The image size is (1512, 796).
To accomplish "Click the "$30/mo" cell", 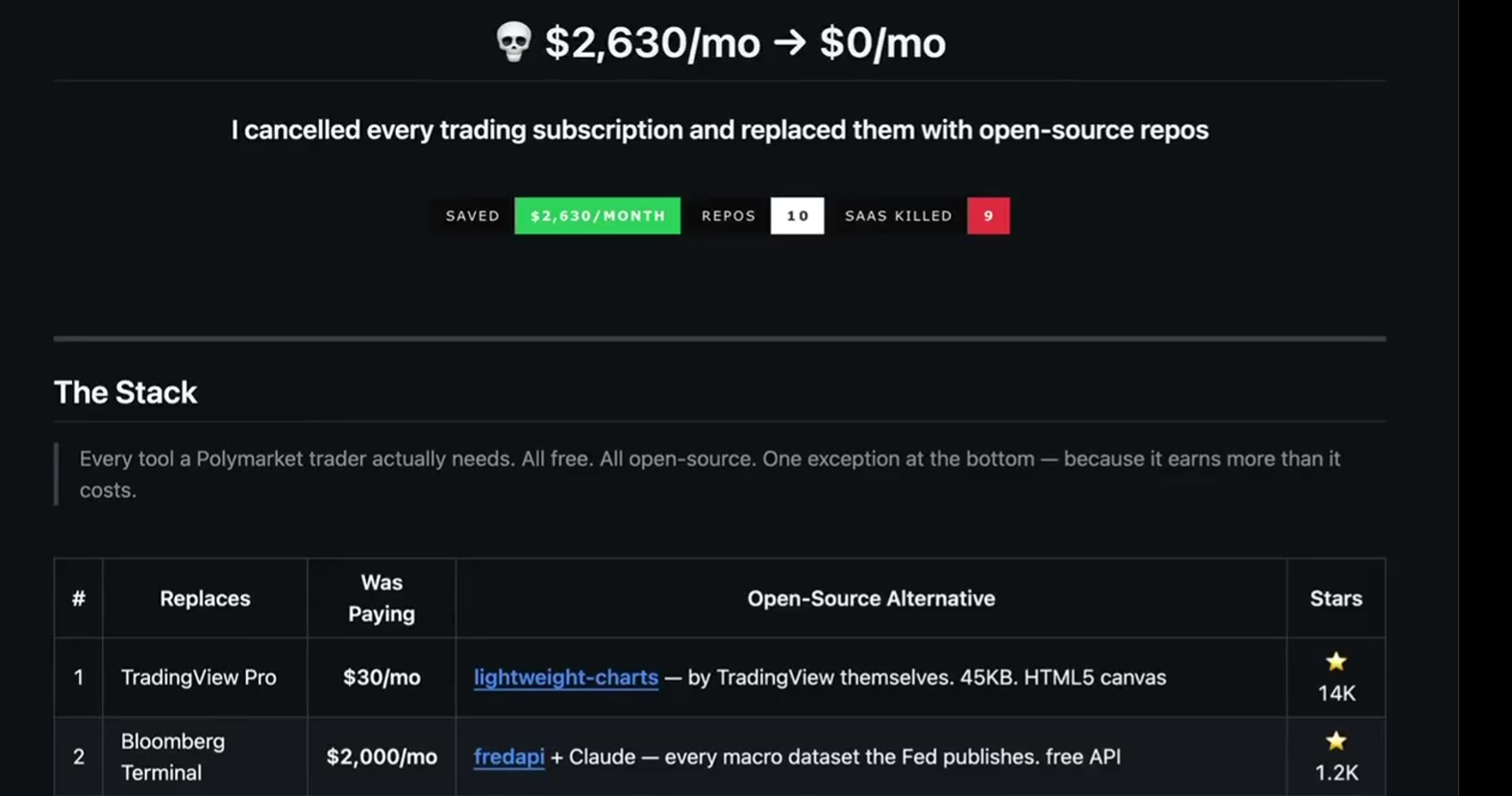I will [x=382, y=678].
